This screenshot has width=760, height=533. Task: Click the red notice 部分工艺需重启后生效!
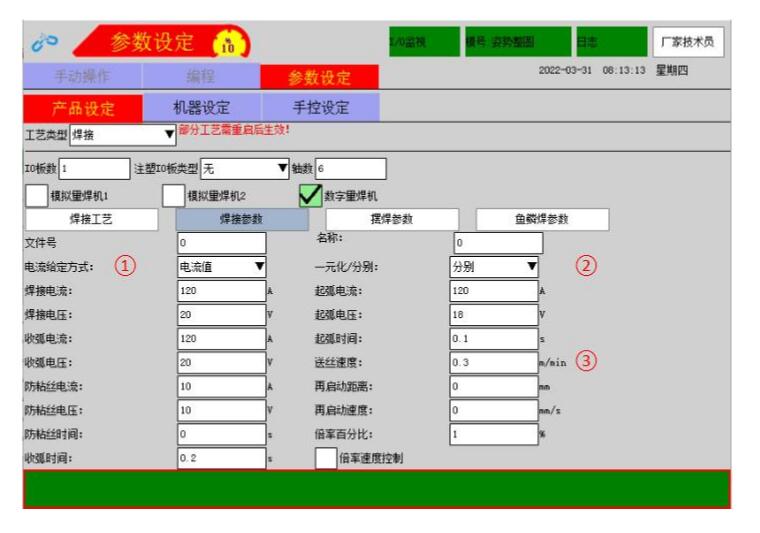tap(234, 130)
